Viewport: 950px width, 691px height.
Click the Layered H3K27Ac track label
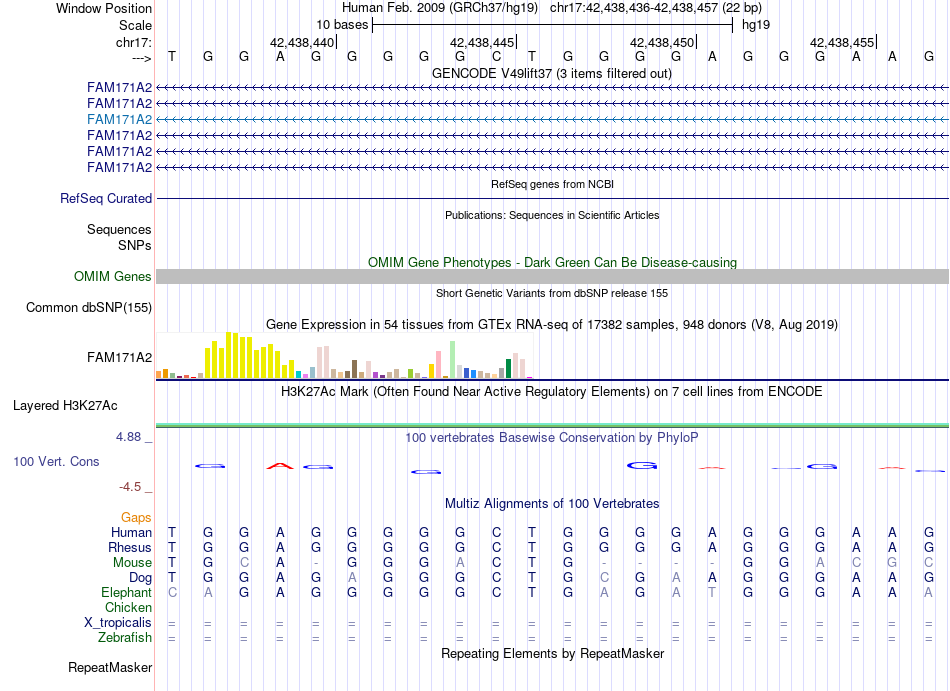pyautogui.click(x=65, y=405)
